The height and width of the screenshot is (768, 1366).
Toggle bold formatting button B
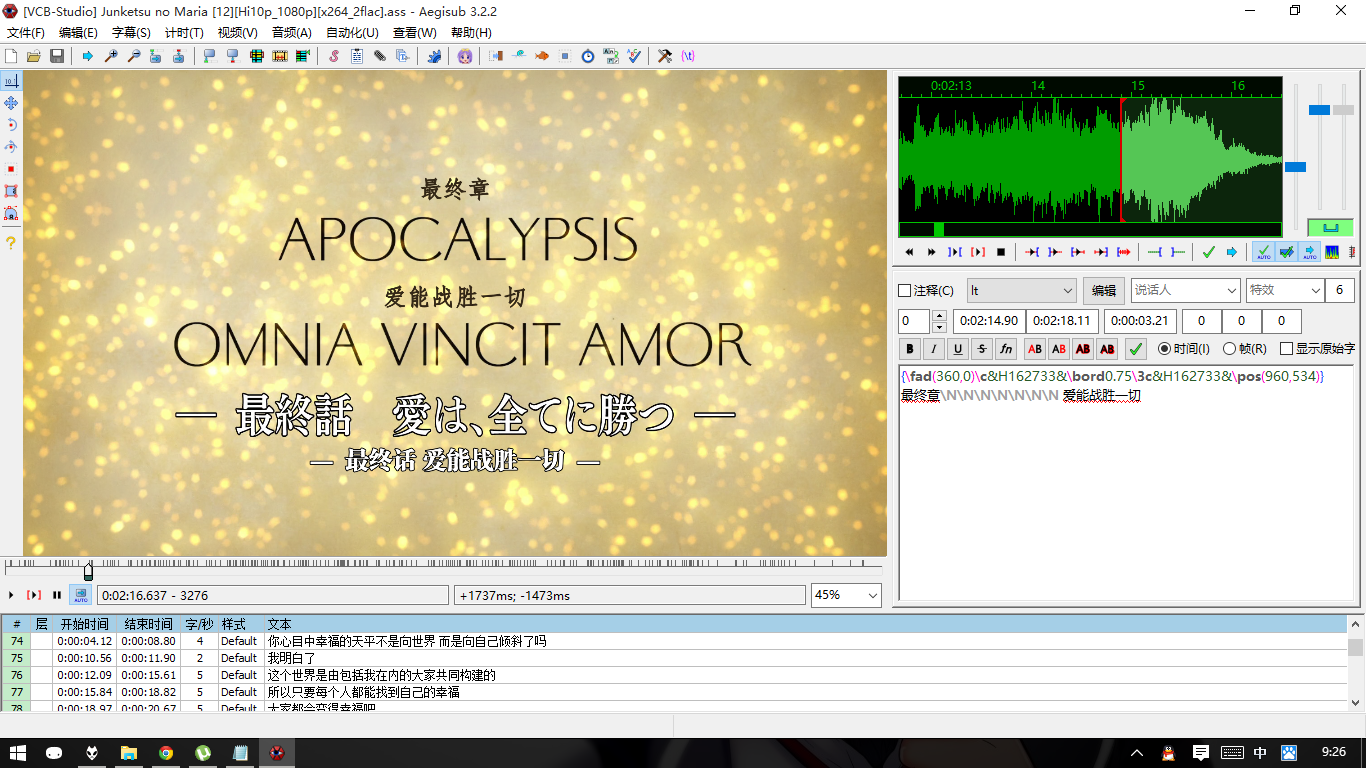point(910,349)
